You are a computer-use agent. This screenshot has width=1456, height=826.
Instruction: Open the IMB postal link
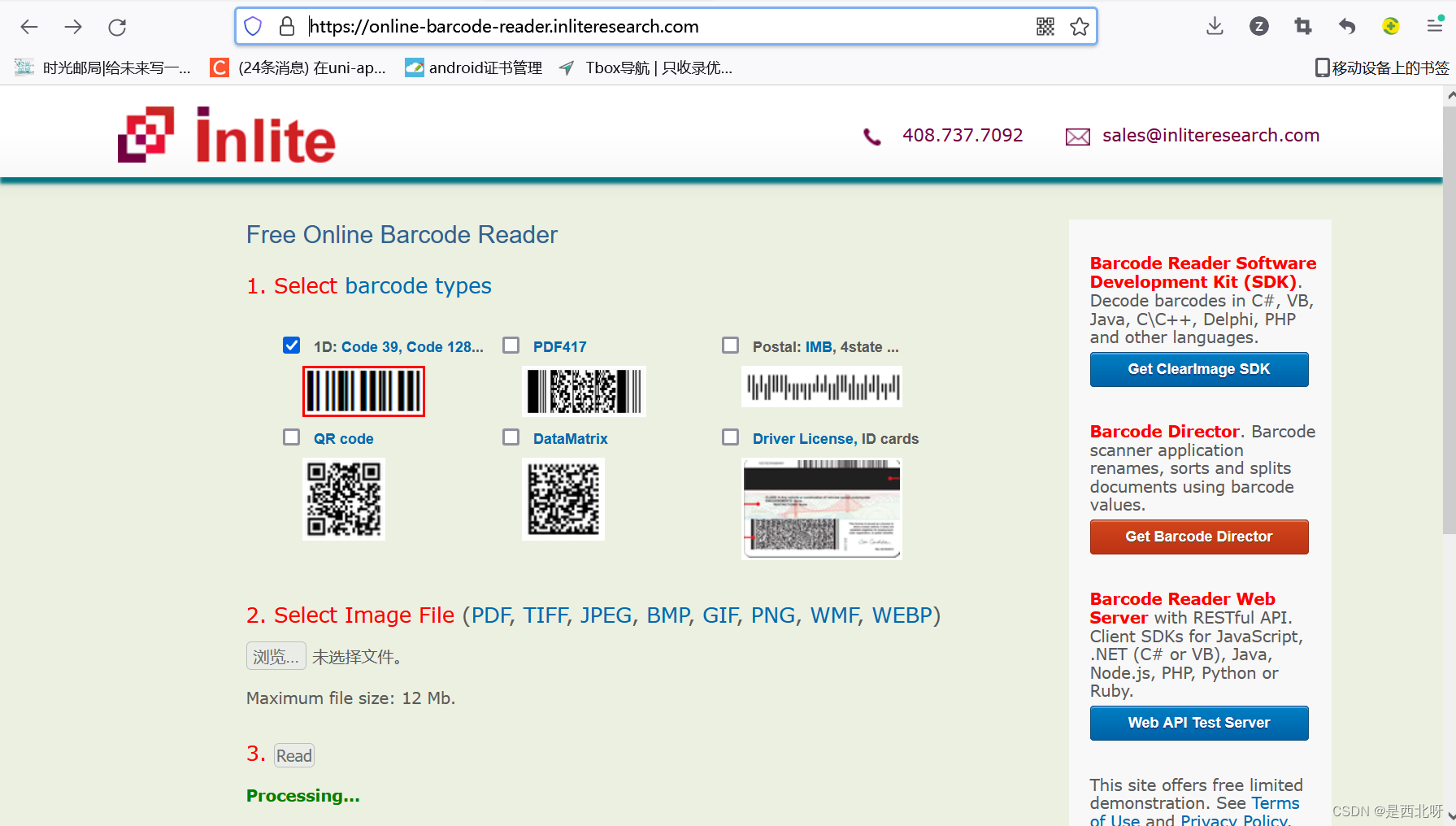tap(819, 347)
